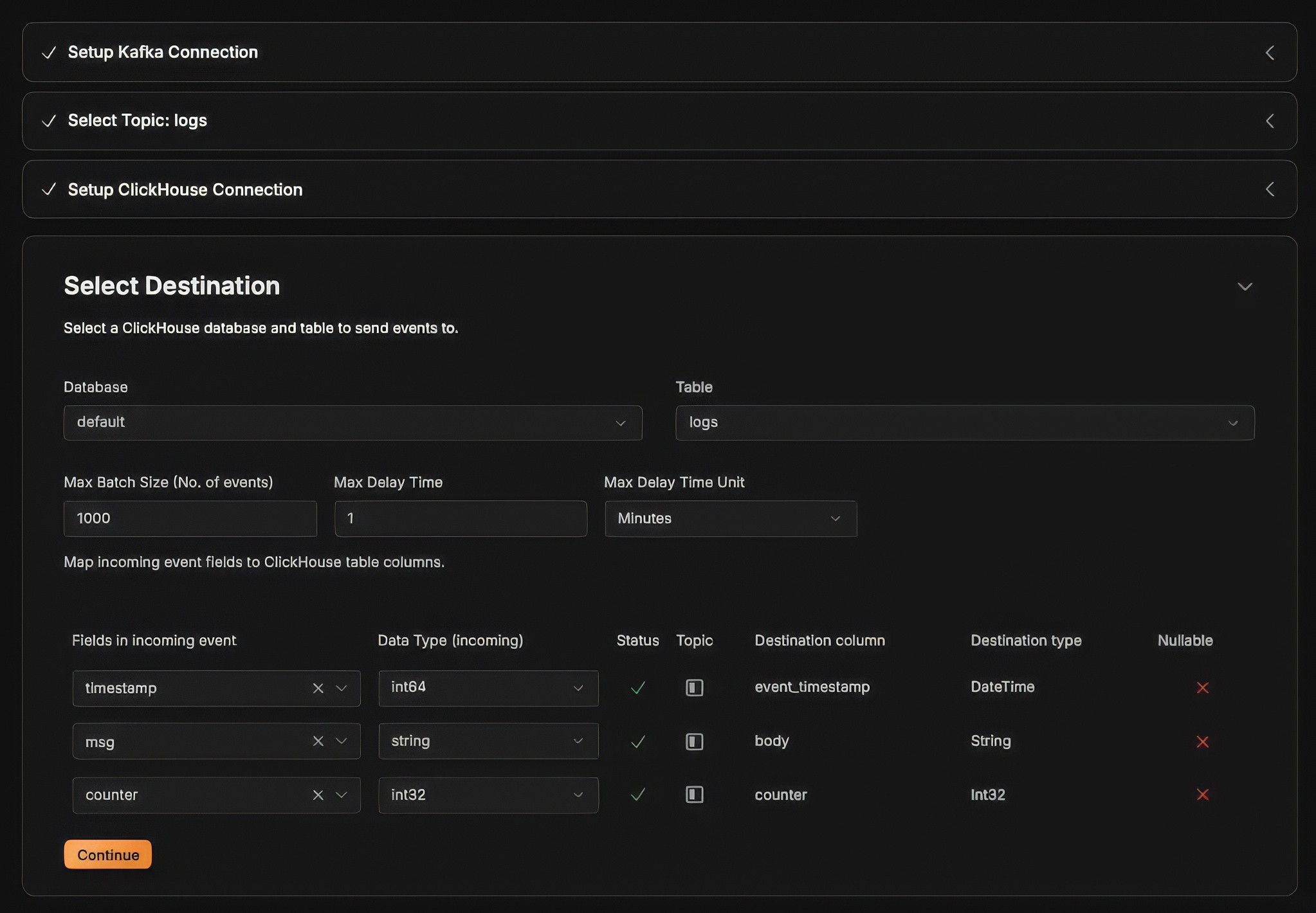The image size is (1316, 913).
Task: Clear the timestamp field with X icon
Action: point(318,688)
